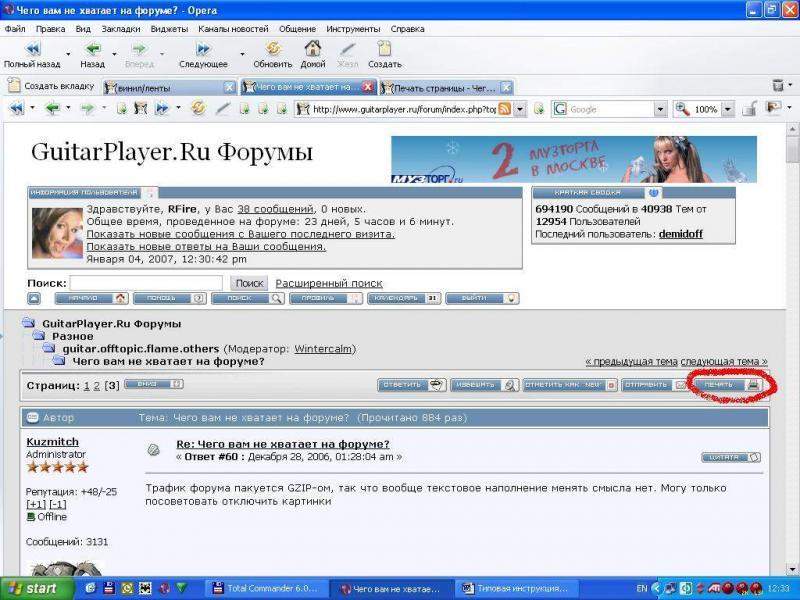
Task: Close the винил/ленты tab
Action: coord(230,88)
